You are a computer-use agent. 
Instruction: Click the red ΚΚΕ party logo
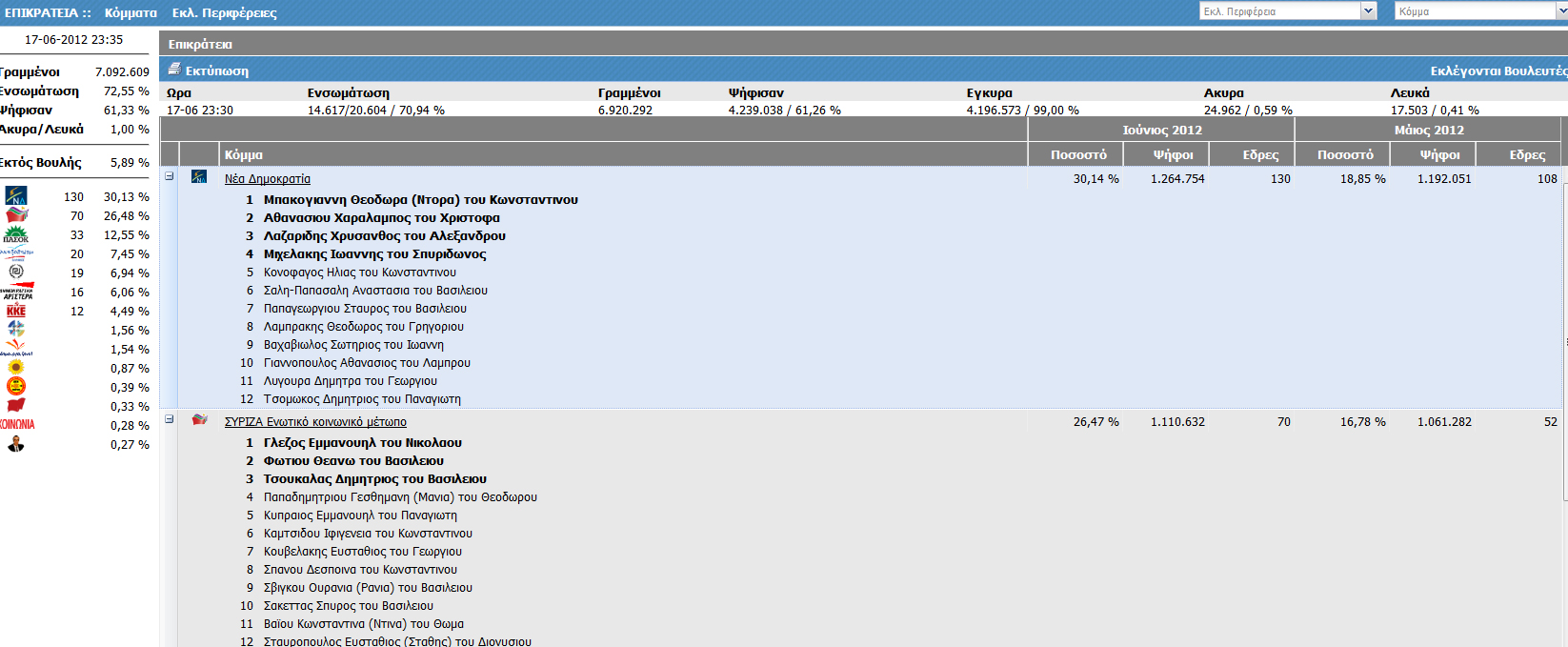16,311
